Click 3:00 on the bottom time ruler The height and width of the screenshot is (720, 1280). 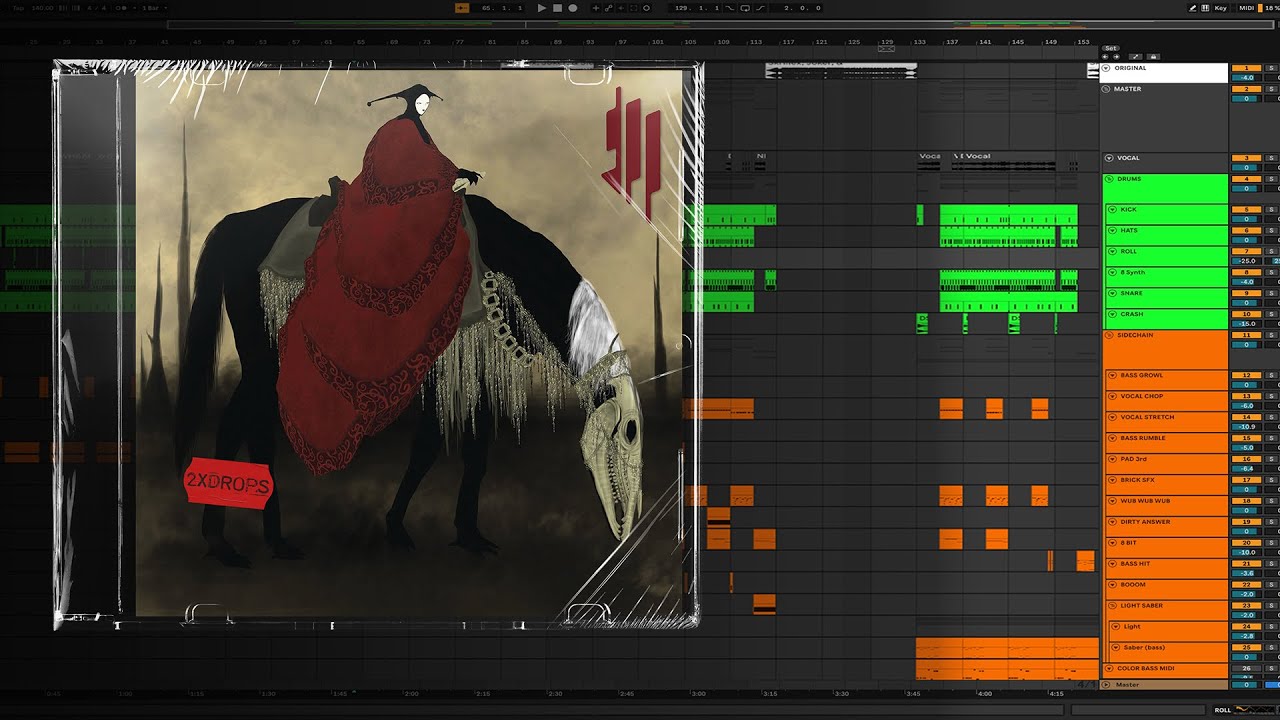click(698, 693)
